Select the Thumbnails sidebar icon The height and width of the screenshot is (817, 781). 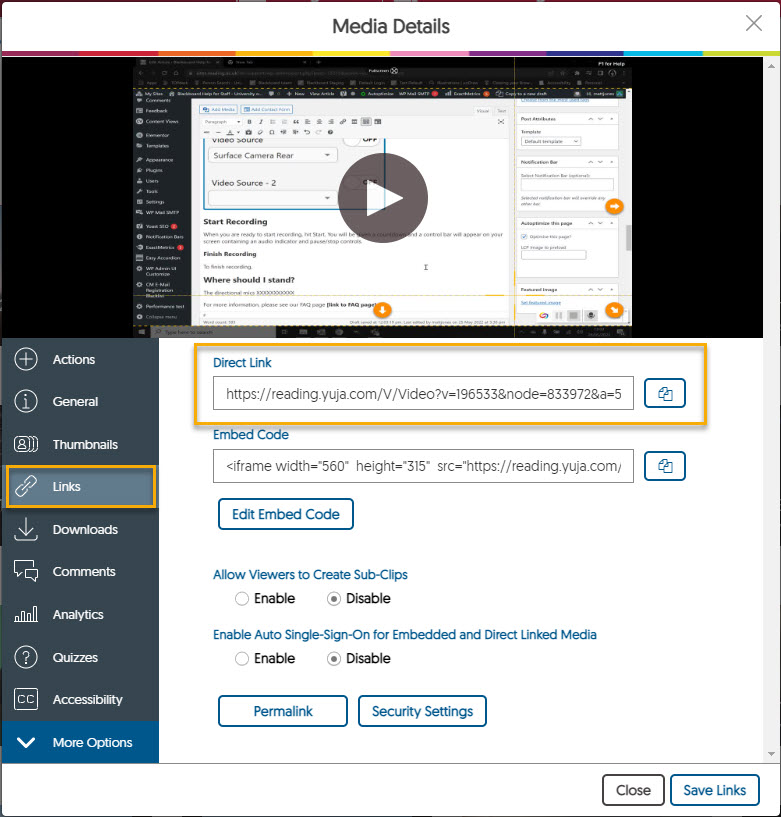click(26, 445)
